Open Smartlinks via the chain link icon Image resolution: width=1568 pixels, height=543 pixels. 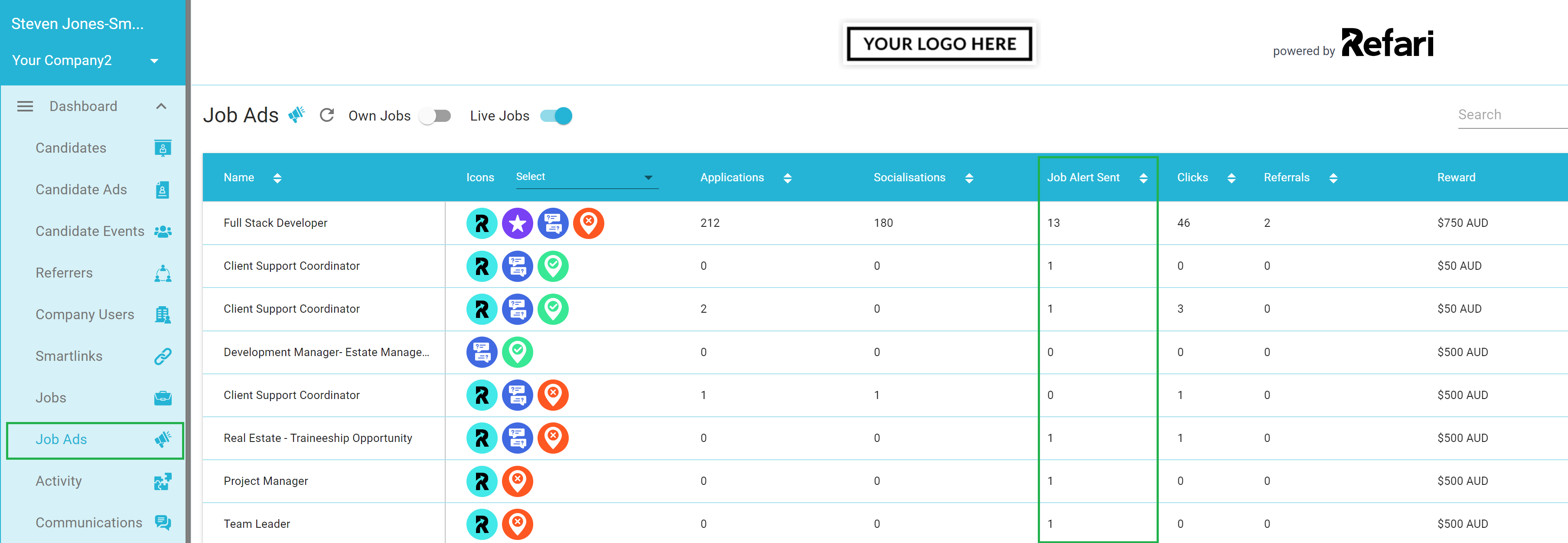click(163, 356)
